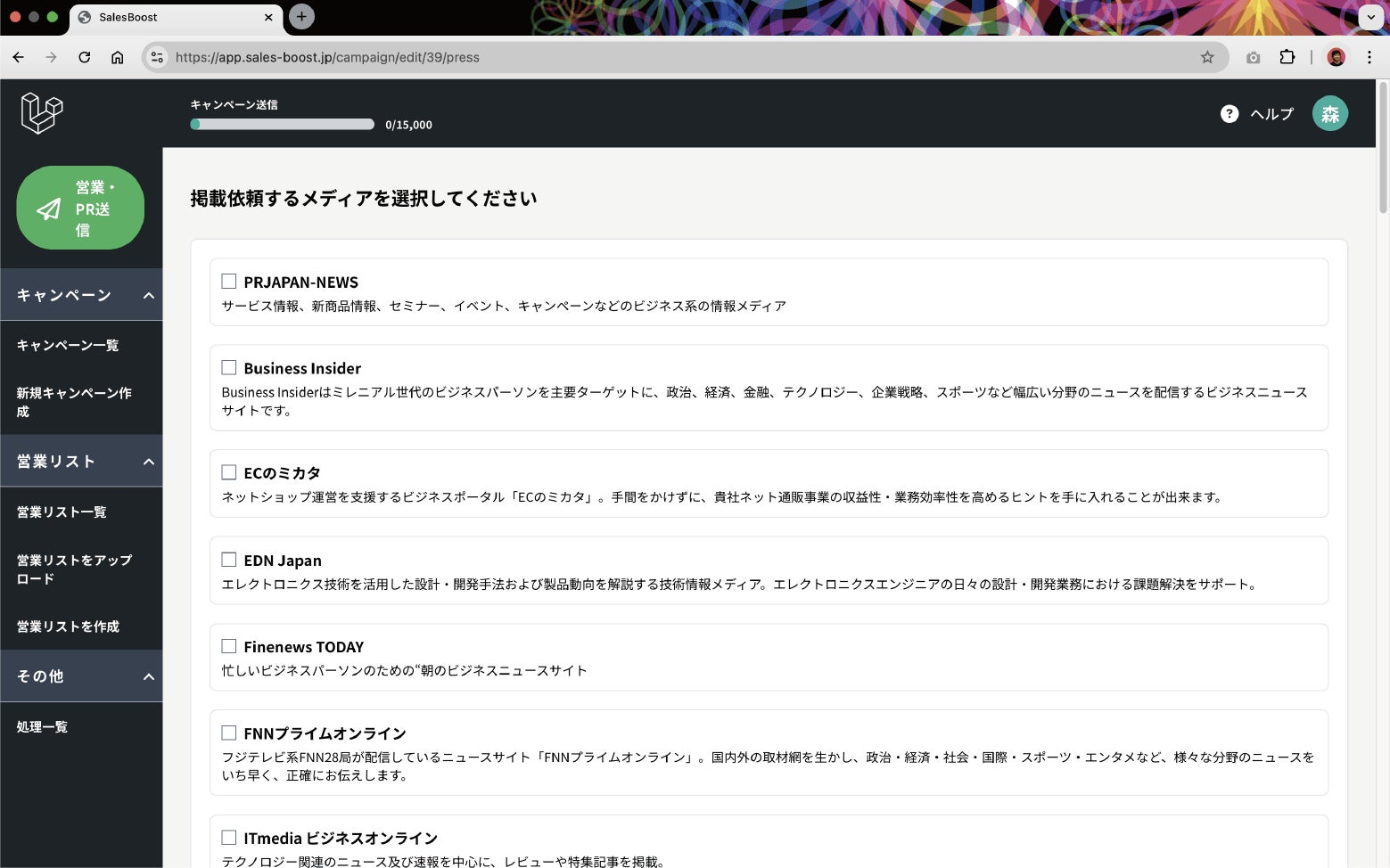1390x868 pixels.
Task: Collapse the 営業リスト sidebar section chevron
Action: (149, 462)
